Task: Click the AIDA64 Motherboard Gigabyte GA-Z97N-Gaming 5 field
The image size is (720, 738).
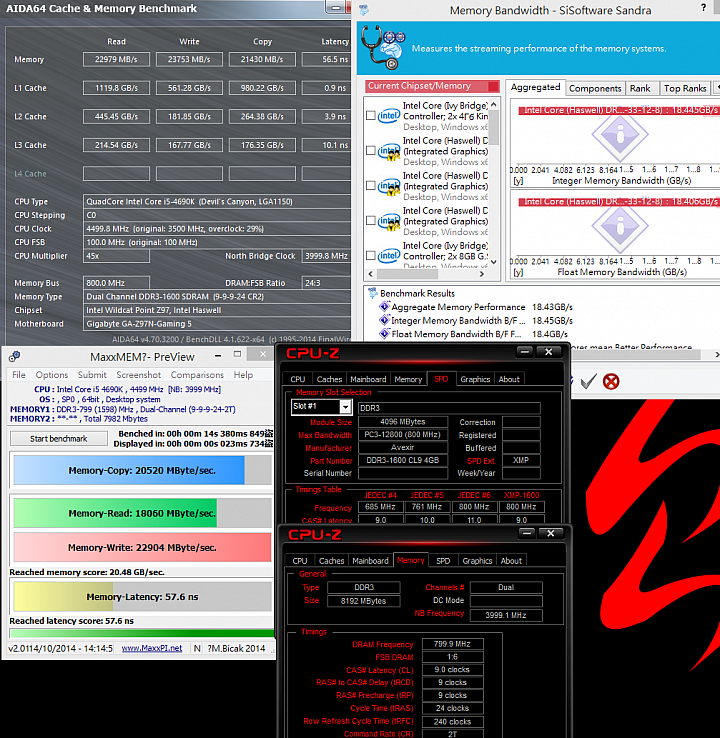Action: pyautogui.click(x=217, y=324)
